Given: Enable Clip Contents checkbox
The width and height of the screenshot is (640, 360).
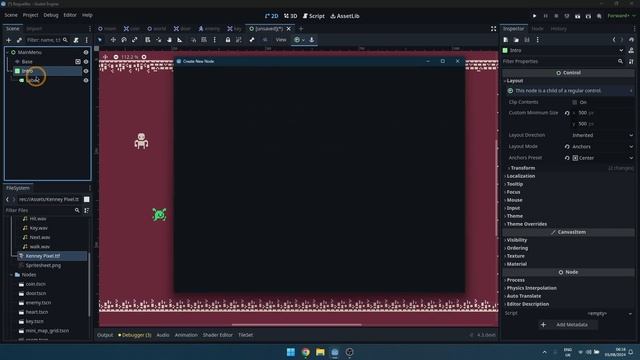Looking at the screenshot, I should [x=574, y=102].
